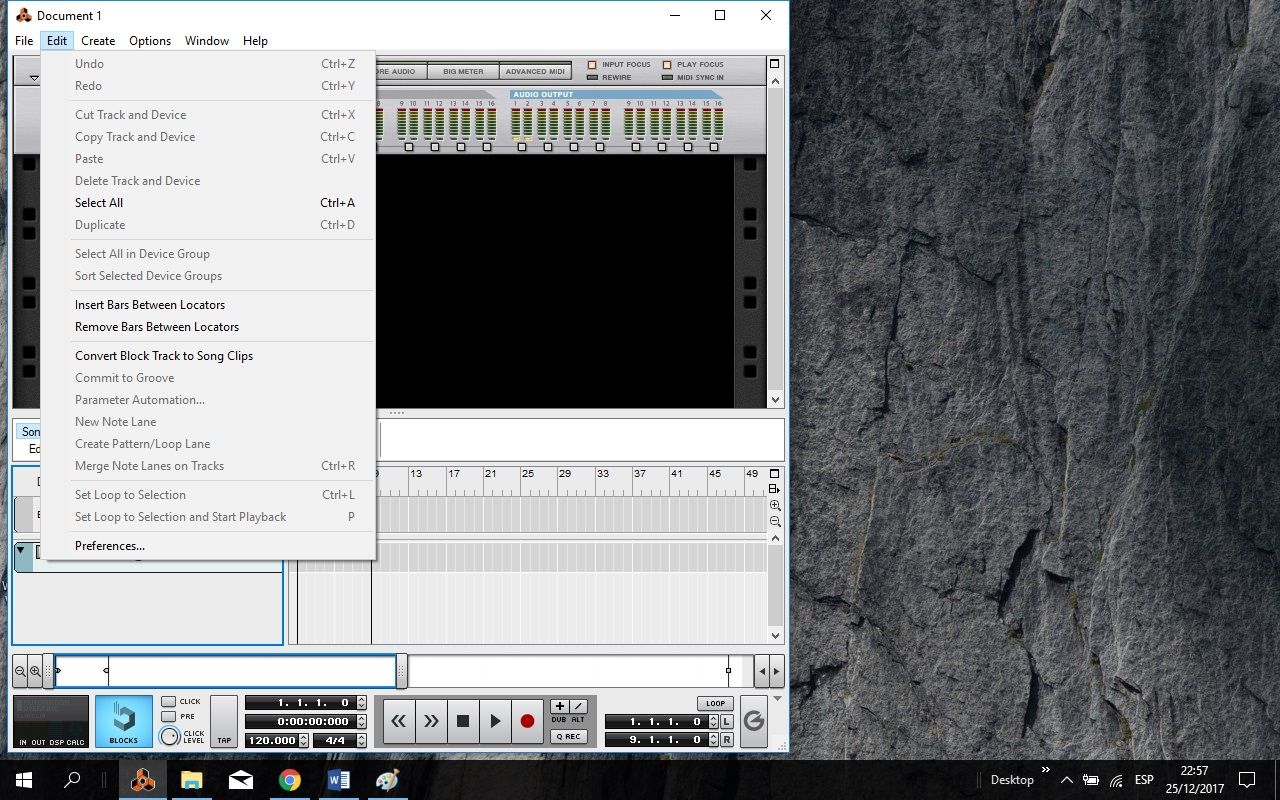Click the rack vertical scrollbar down arrow
Viewport: 1280px width, 800px height.
pyautogui.click(x=775, y=400)
